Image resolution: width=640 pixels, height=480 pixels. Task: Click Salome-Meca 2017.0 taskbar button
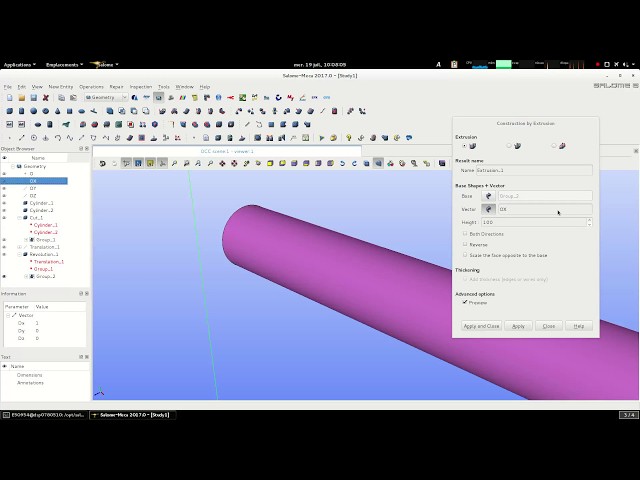(133, 415)
